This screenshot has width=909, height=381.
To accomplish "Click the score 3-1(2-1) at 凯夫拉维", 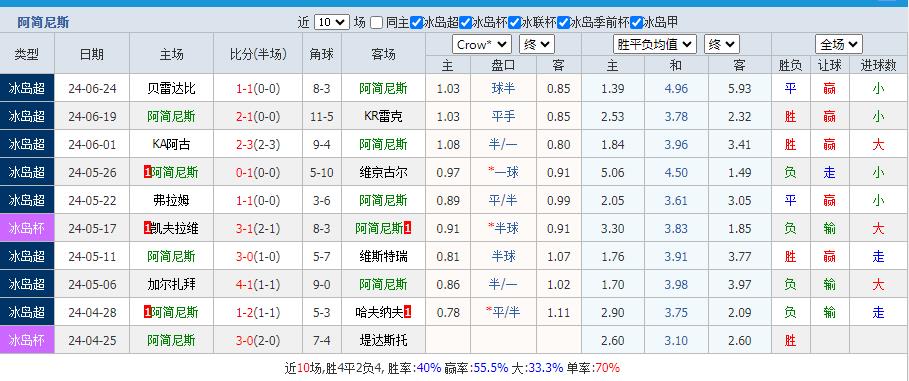I will [x=258, y=228].
